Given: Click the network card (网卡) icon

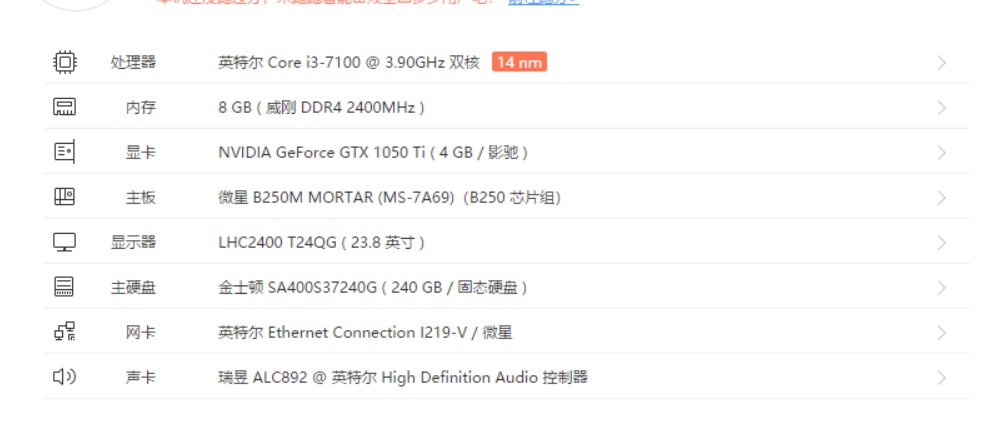Looking at the screenshot, I should click(64, 332).
